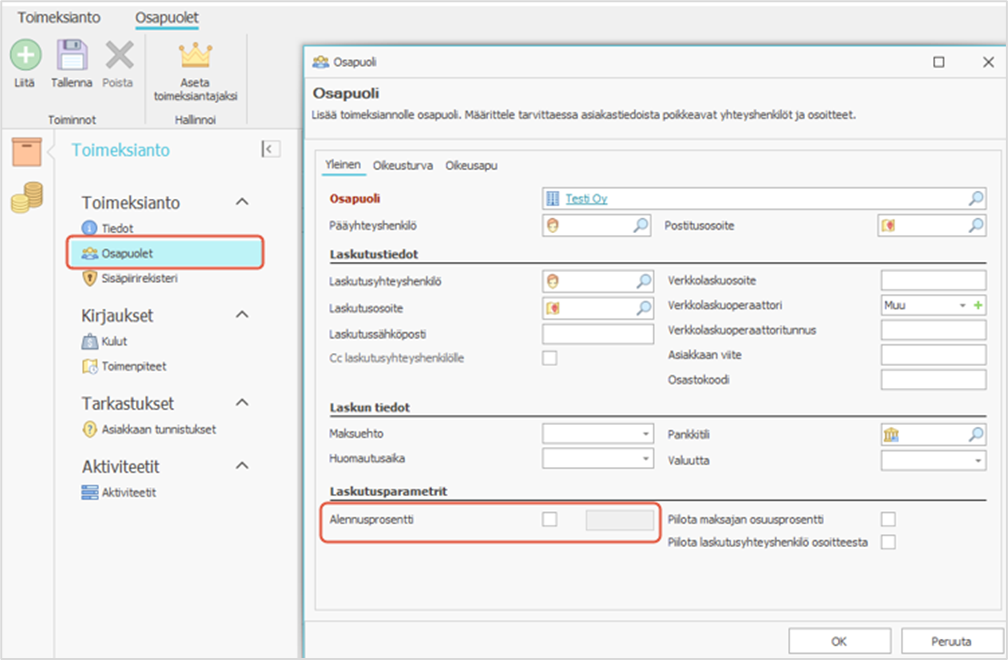
Task: Open the Maksuehto dropdown
Action: click(646, 434)
